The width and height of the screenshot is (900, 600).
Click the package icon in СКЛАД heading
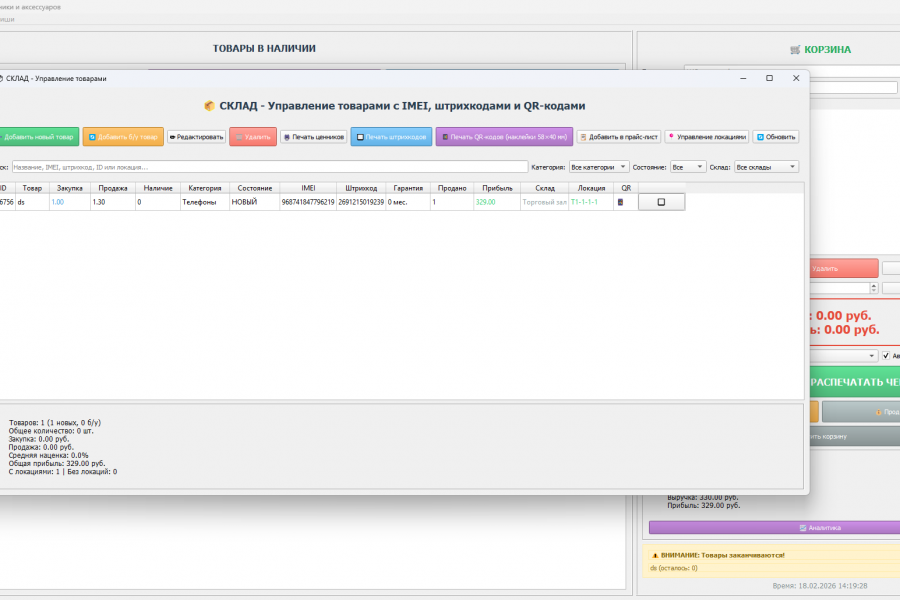tap(209, 106)
